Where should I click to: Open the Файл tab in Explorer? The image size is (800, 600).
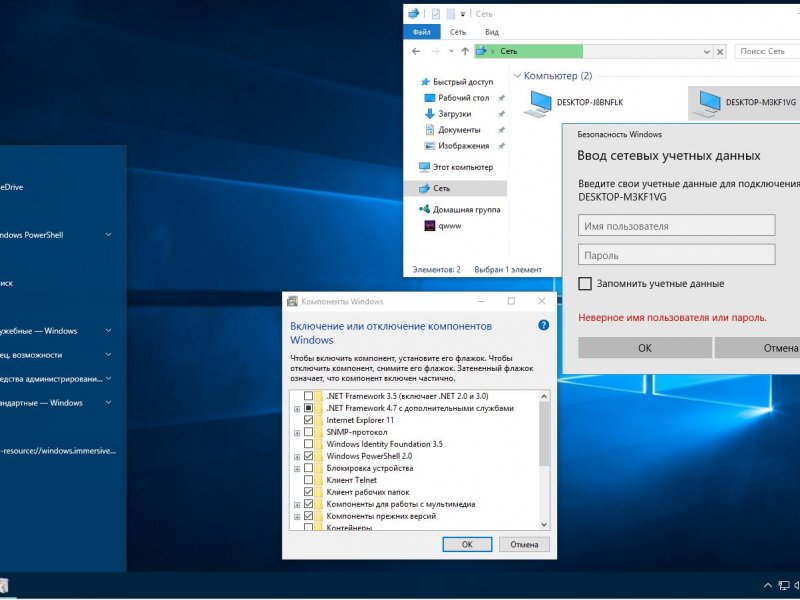point(421,32)
